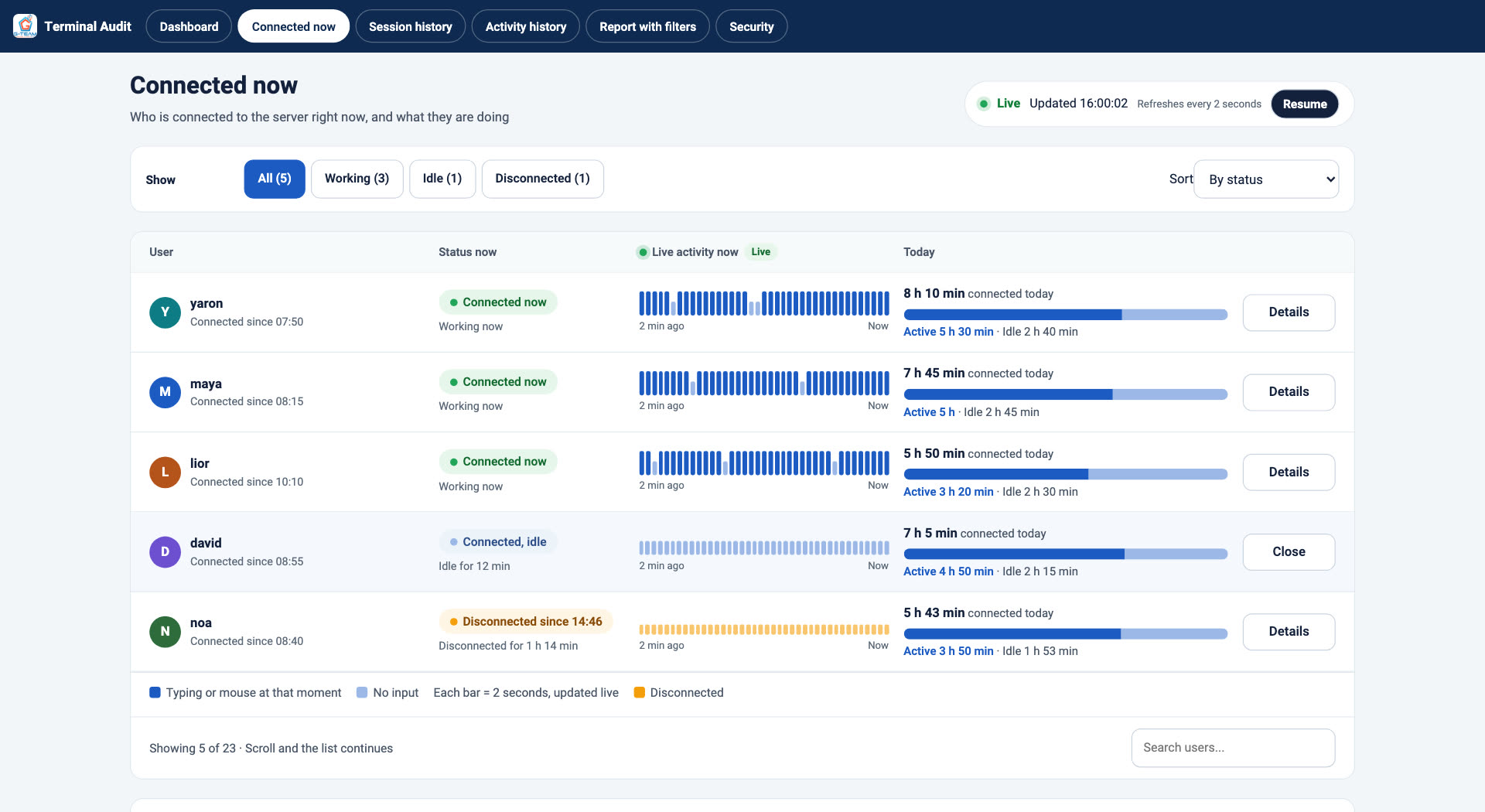Click the Live badge in activity column header
This screenshot has width=1485, height=812.
coord(761,252)
